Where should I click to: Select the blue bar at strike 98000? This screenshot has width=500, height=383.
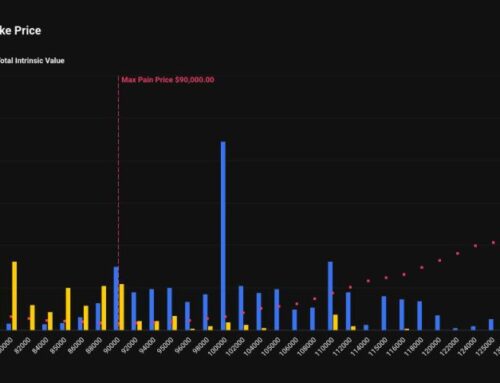[205, 312]
